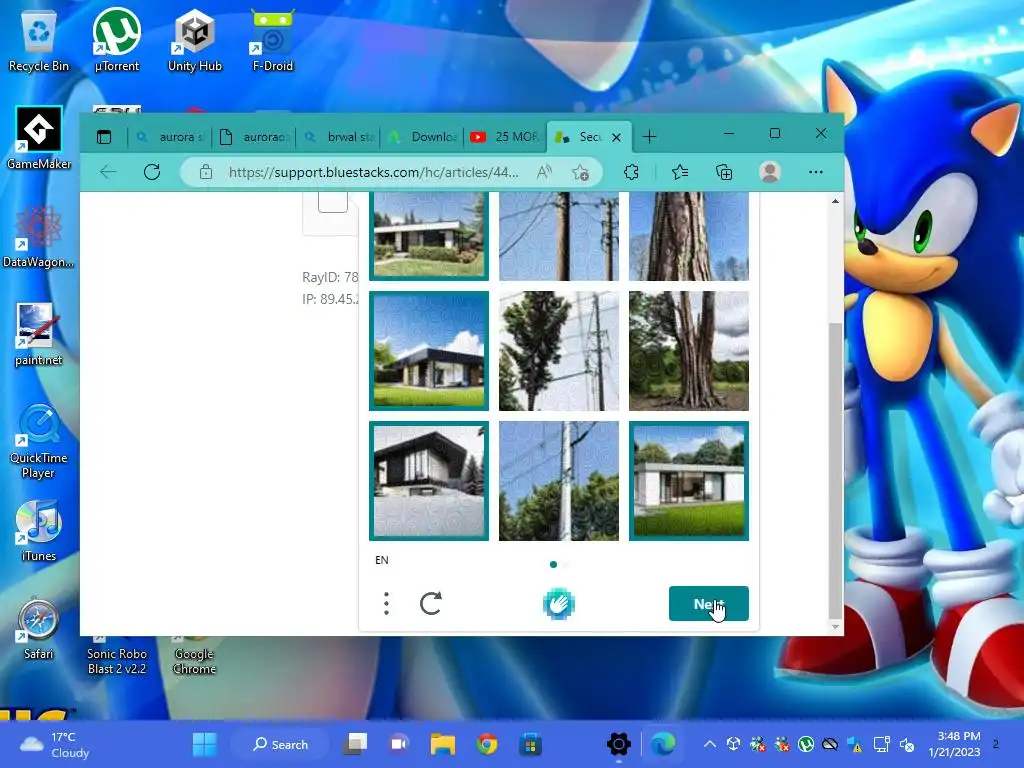
Task: Open Read aloud in address bar
Action: [544, 172]
